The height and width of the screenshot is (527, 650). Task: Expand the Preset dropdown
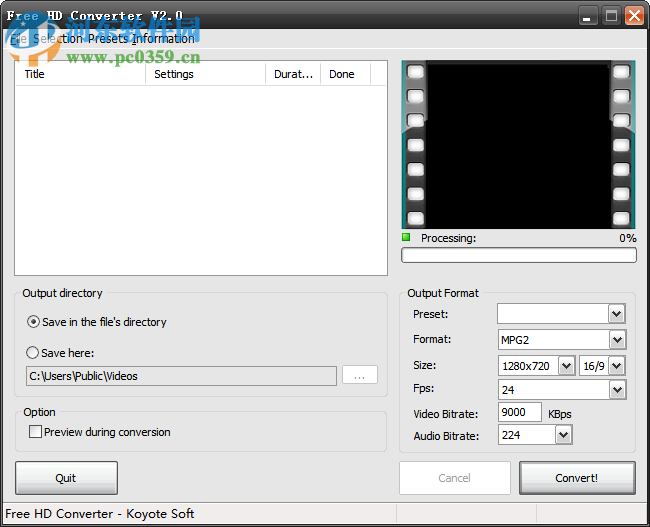click(x=616, y=314)
